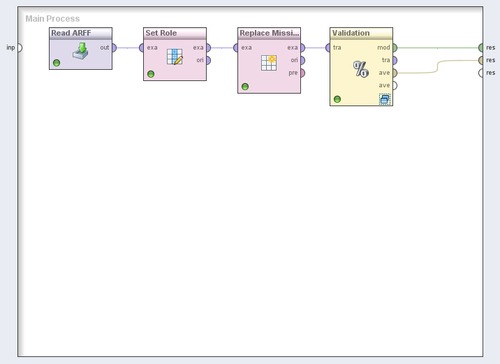The height and width of the screenshot is (364, 500).
Task: Click the Read ARFF download icon
Action: 80,51
